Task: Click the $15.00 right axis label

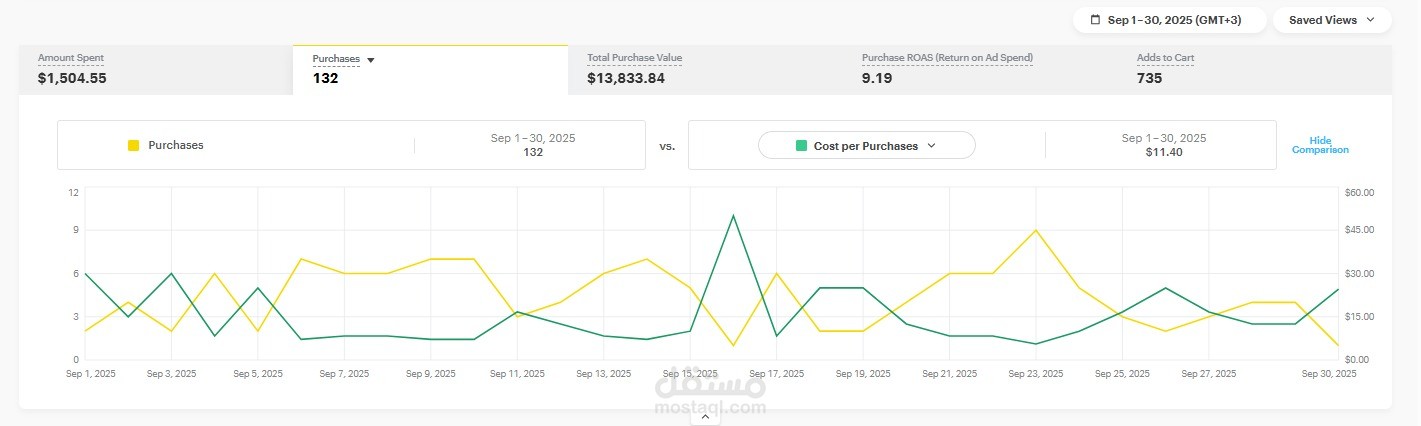Action: pos(1360,317)
